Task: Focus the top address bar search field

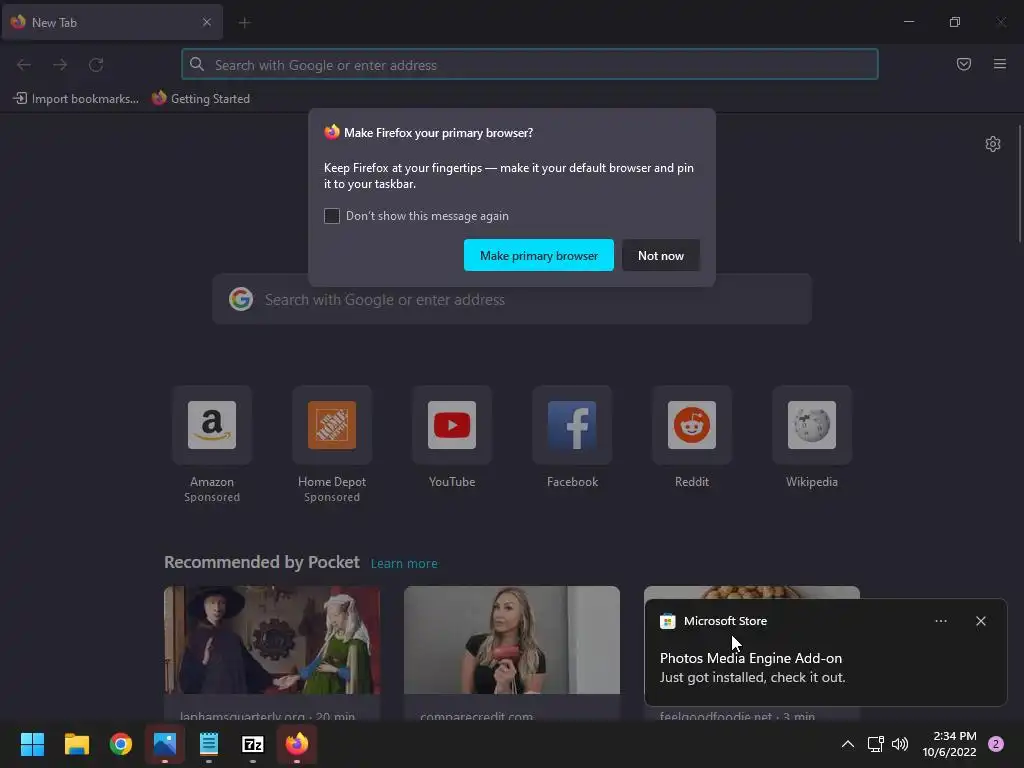Action: (530, 65)
